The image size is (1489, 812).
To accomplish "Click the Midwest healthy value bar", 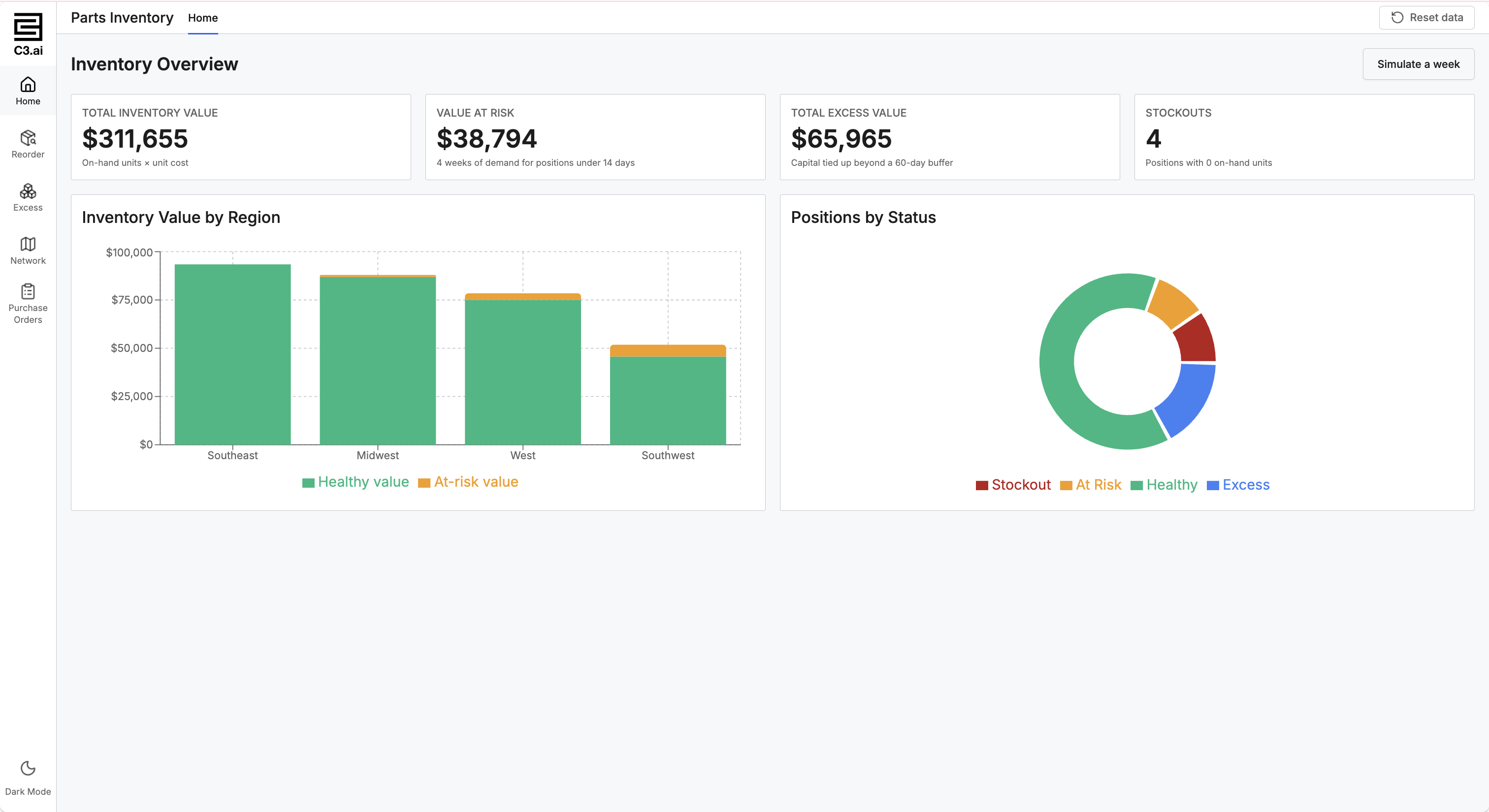I will (378, 361).
